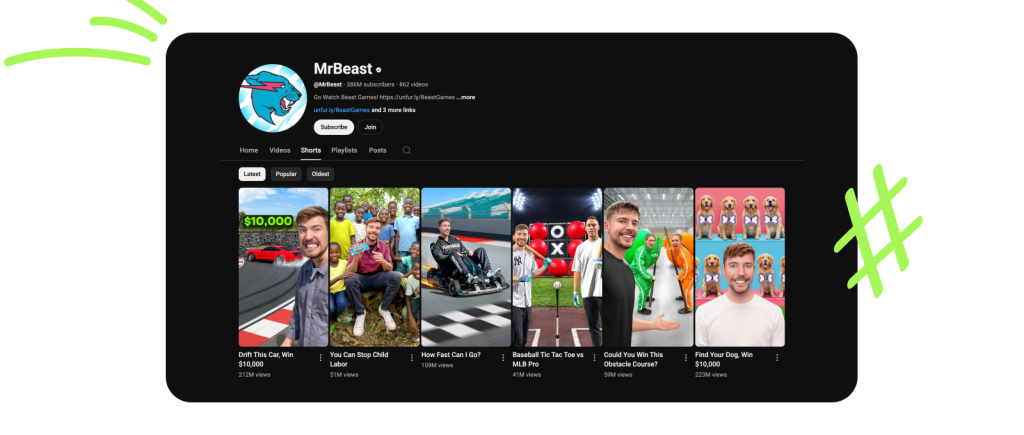Viewport: 1024px width, 435px height.
Task: Play the Baseball Tic Tac Toe thumbnail
Action: (x=557, y=267)
